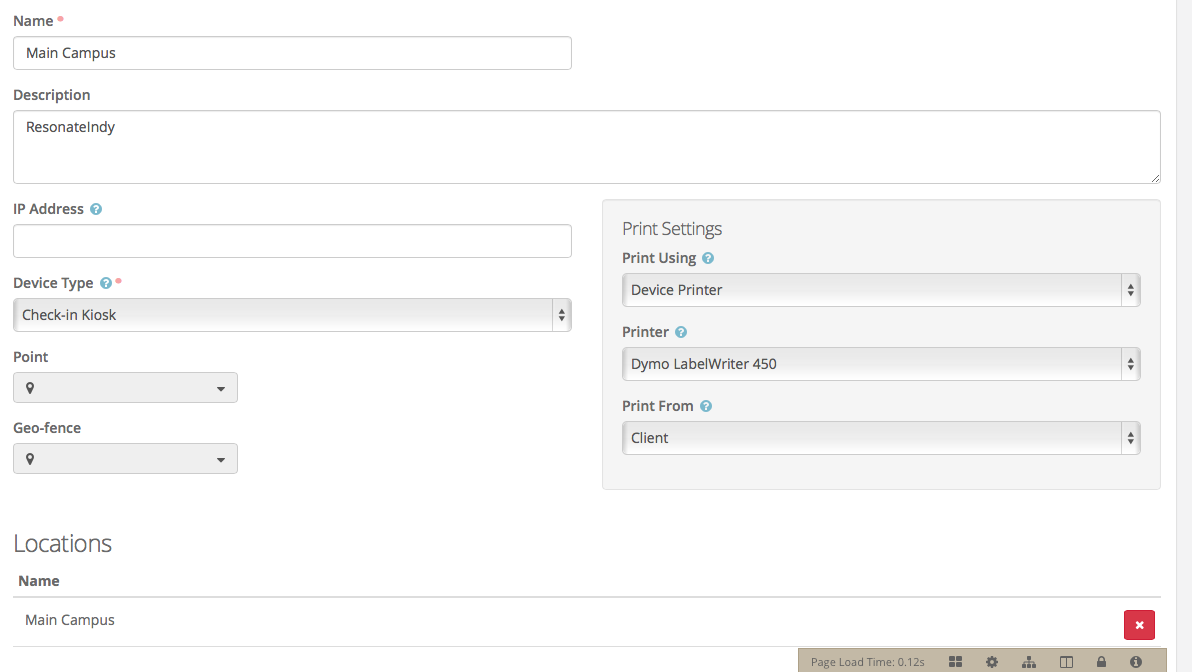Click the help icon next to Print Using

tap(708, 258)
